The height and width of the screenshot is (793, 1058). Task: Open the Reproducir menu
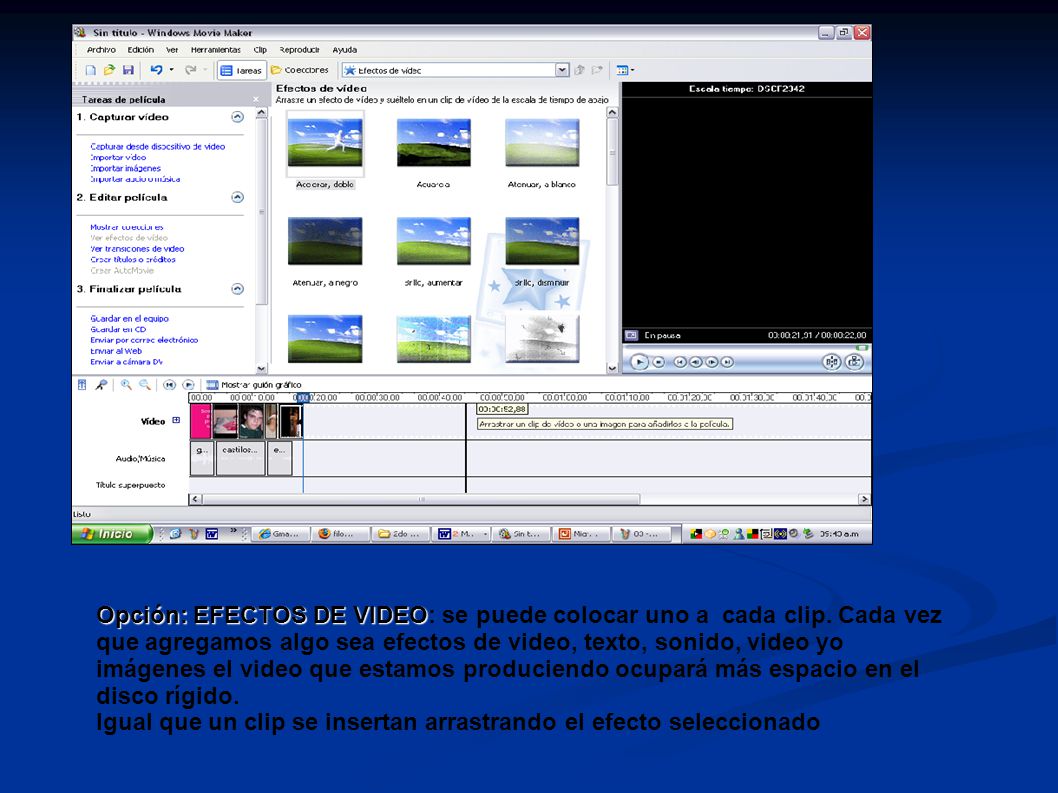(x=299, y=50)
